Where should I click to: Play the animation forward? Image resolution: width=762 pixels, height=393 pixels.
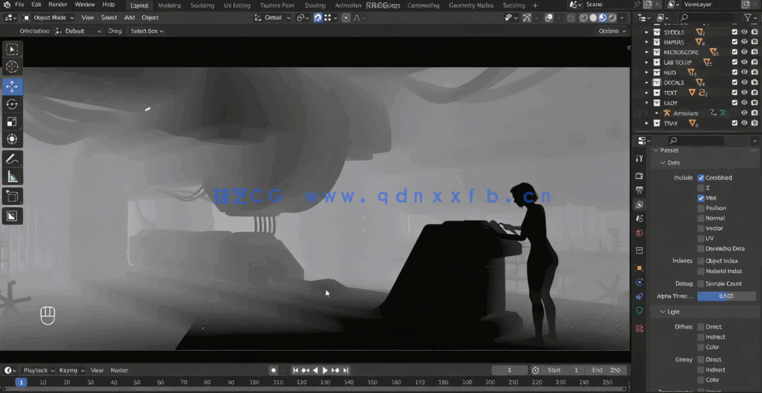click(x=326, y=371)
